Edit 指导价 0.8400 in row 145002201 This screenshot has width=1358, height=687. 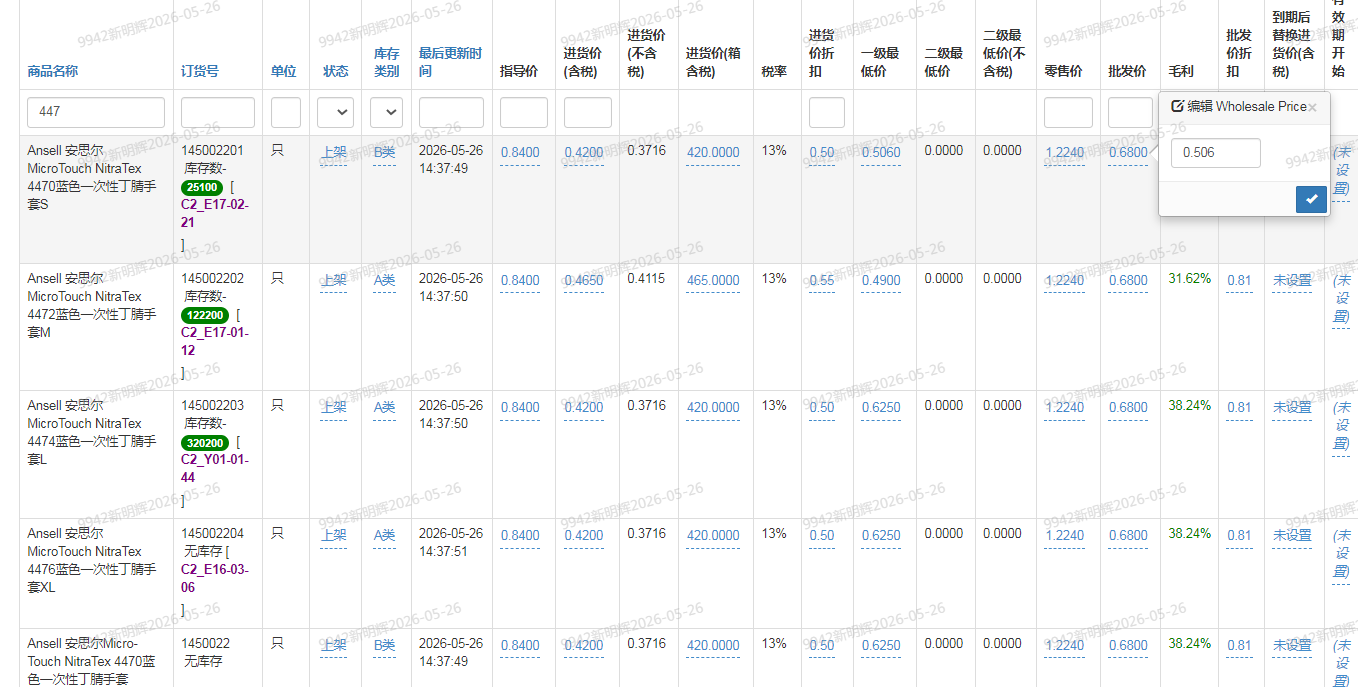[520, 153]
